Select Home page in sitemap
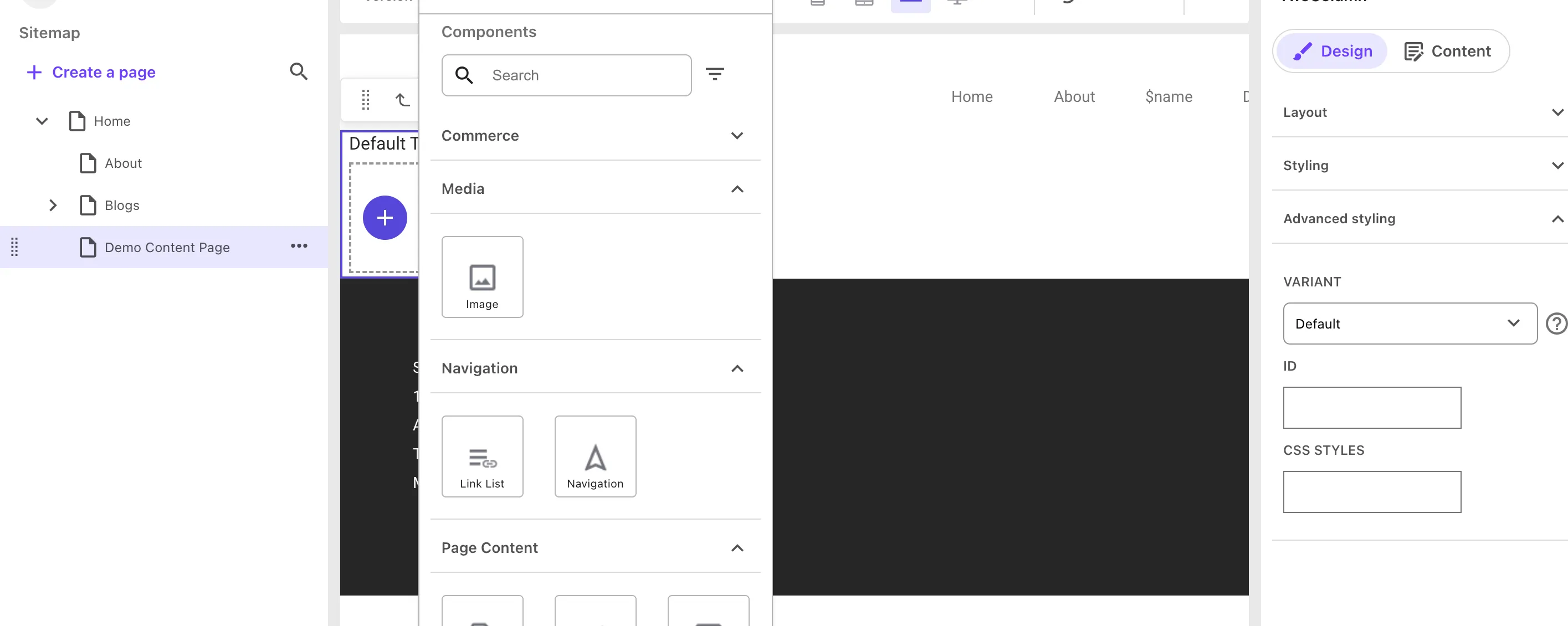This screenshot has height=626, width=1568. (x=112, y=121)
